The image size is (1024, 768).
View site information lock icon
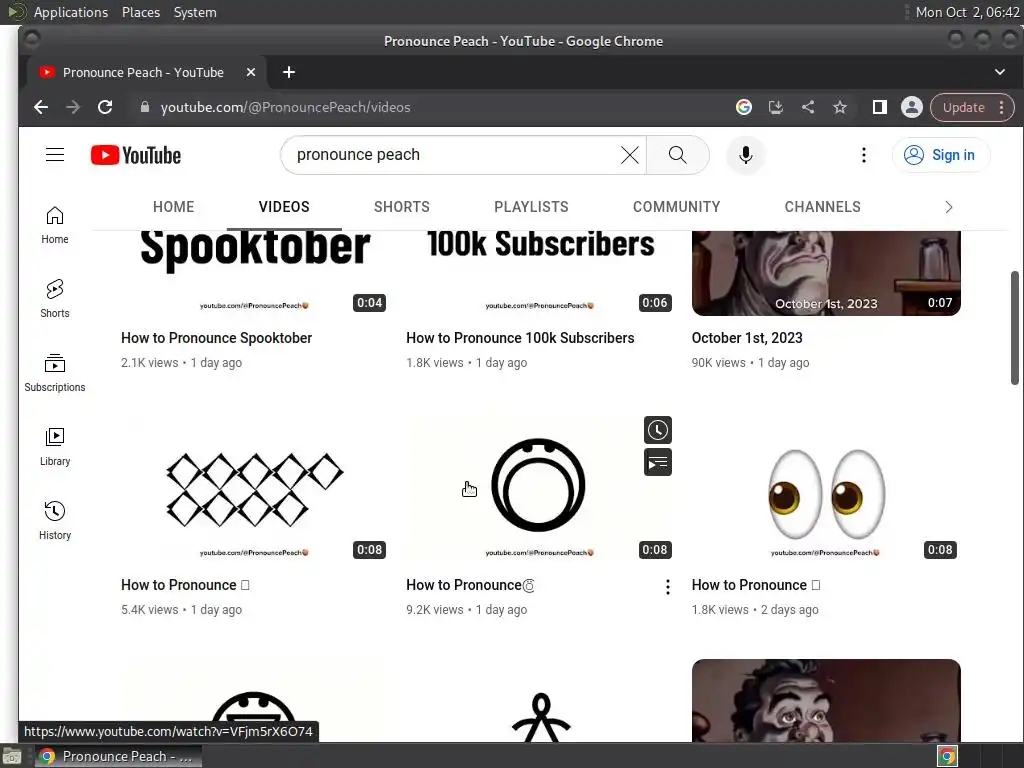(x=145, y=107)
